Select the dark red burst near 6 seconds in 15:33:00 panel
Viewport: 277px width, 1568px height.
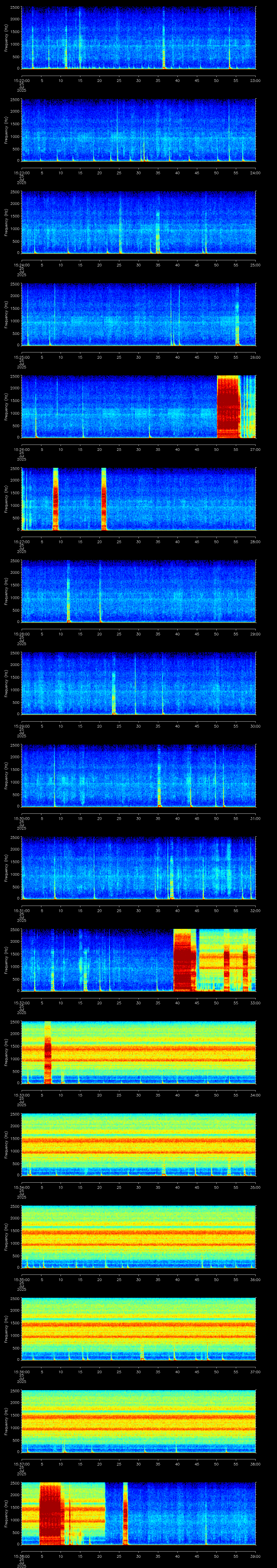(x=48, y=1052)
